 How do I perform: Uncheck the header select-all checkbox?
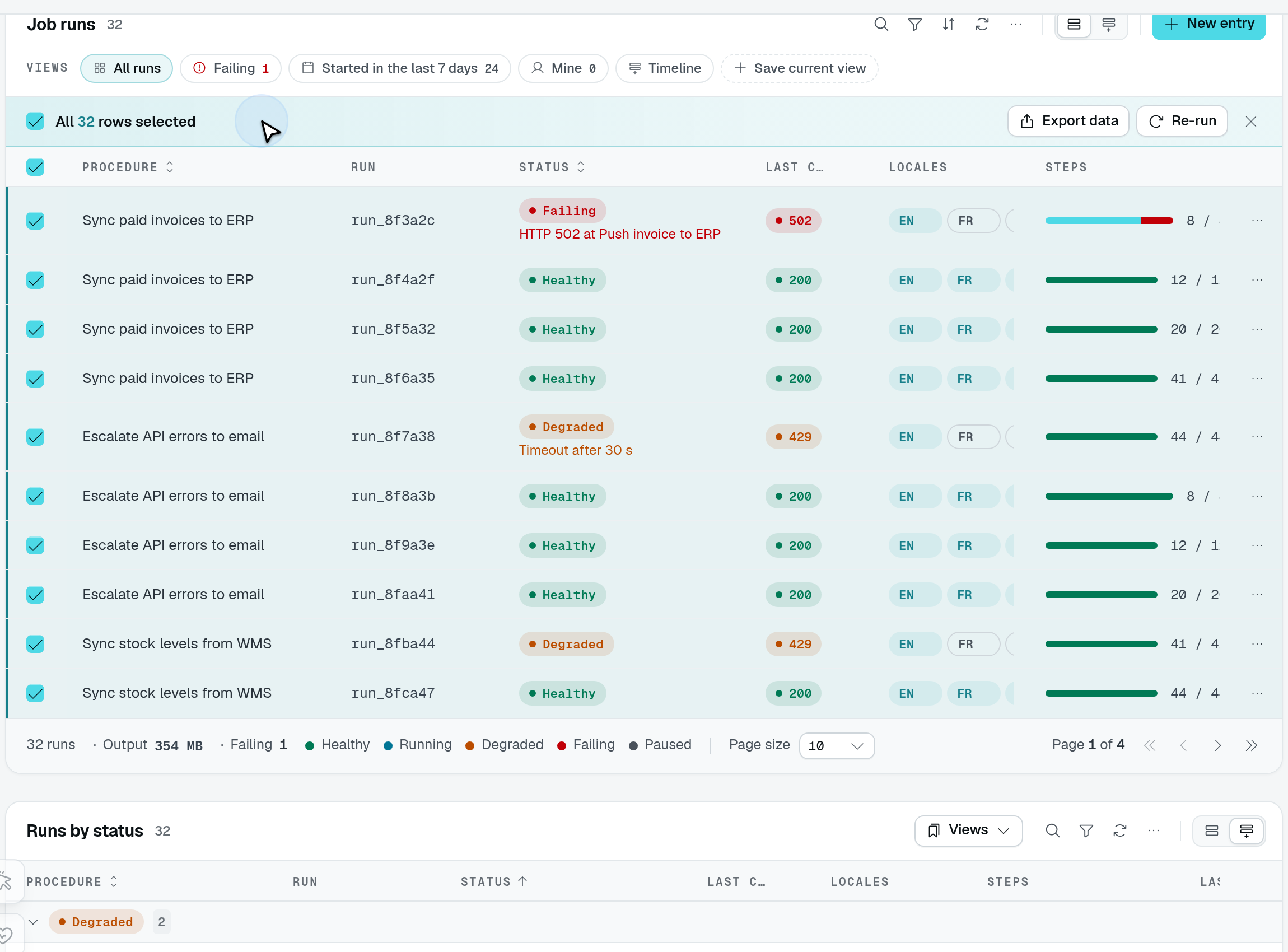coord(35,167)
